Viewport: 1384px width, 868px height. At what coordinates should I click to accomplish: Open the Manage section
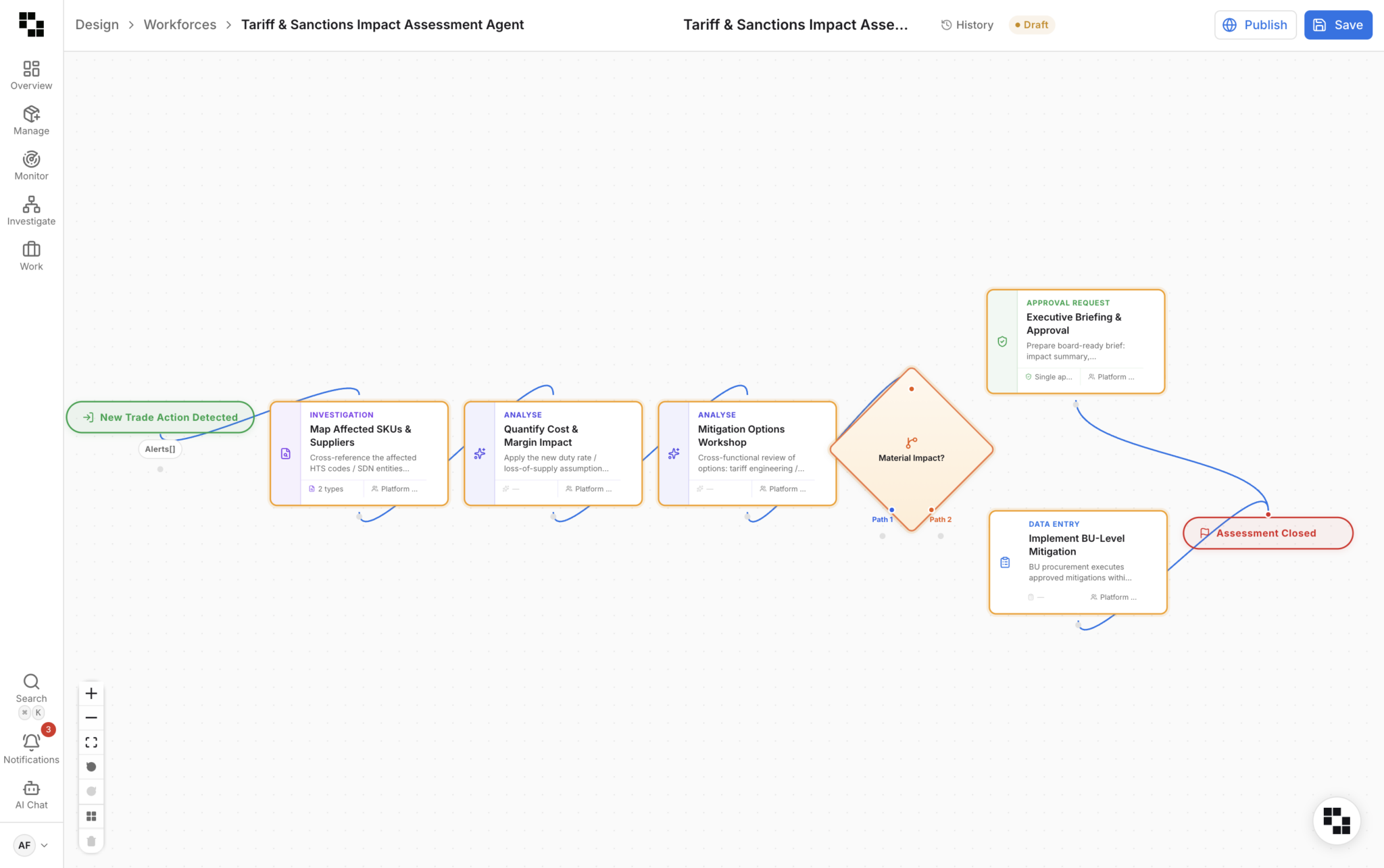click(x=31, y=120)
